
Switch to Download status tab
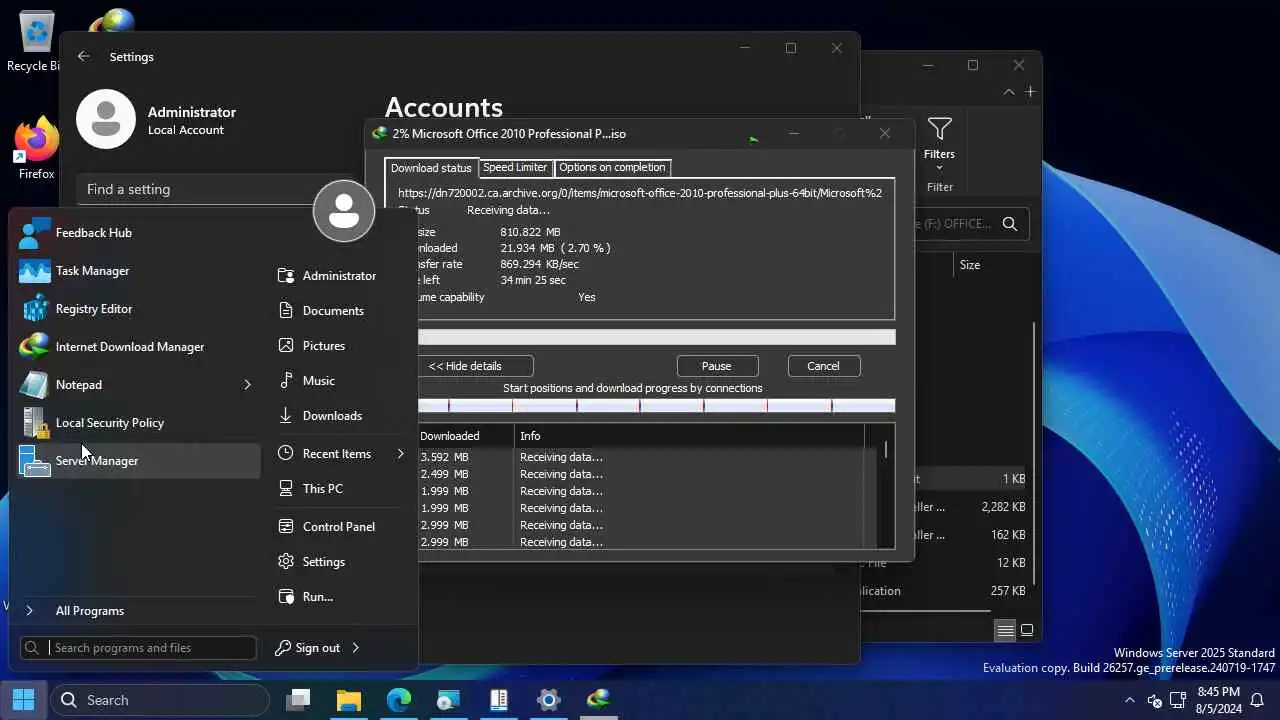(x=431, y=168)
